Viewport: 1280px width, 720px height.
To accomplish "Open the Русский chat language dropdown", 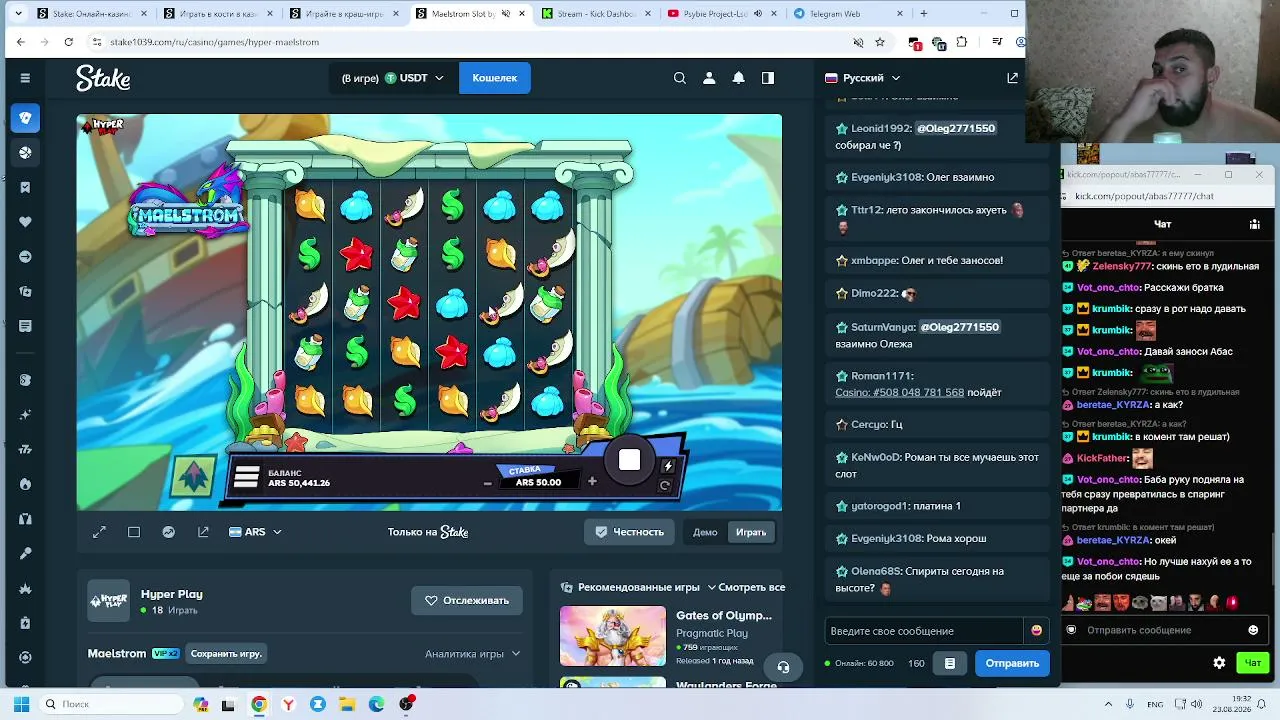I will point(862,78).
